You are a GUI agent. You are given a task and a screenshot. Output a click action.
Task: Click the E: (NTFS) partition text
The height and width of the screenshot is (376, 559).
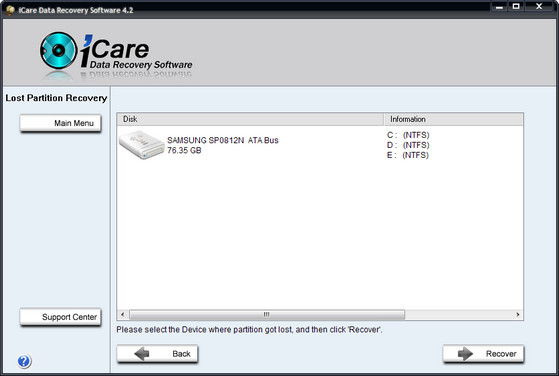[408, 155]
